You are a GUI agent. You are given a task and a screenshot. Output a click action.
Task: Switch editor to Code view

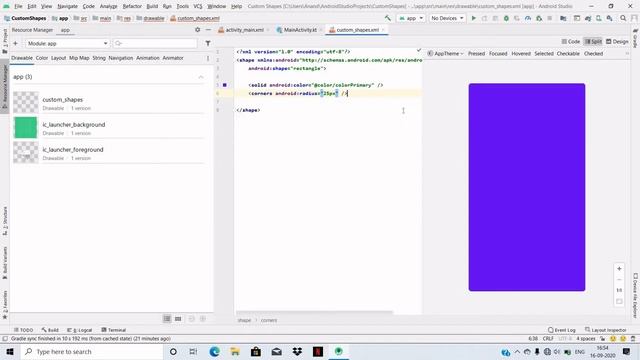pyautogui.click(x=571, y=42)
